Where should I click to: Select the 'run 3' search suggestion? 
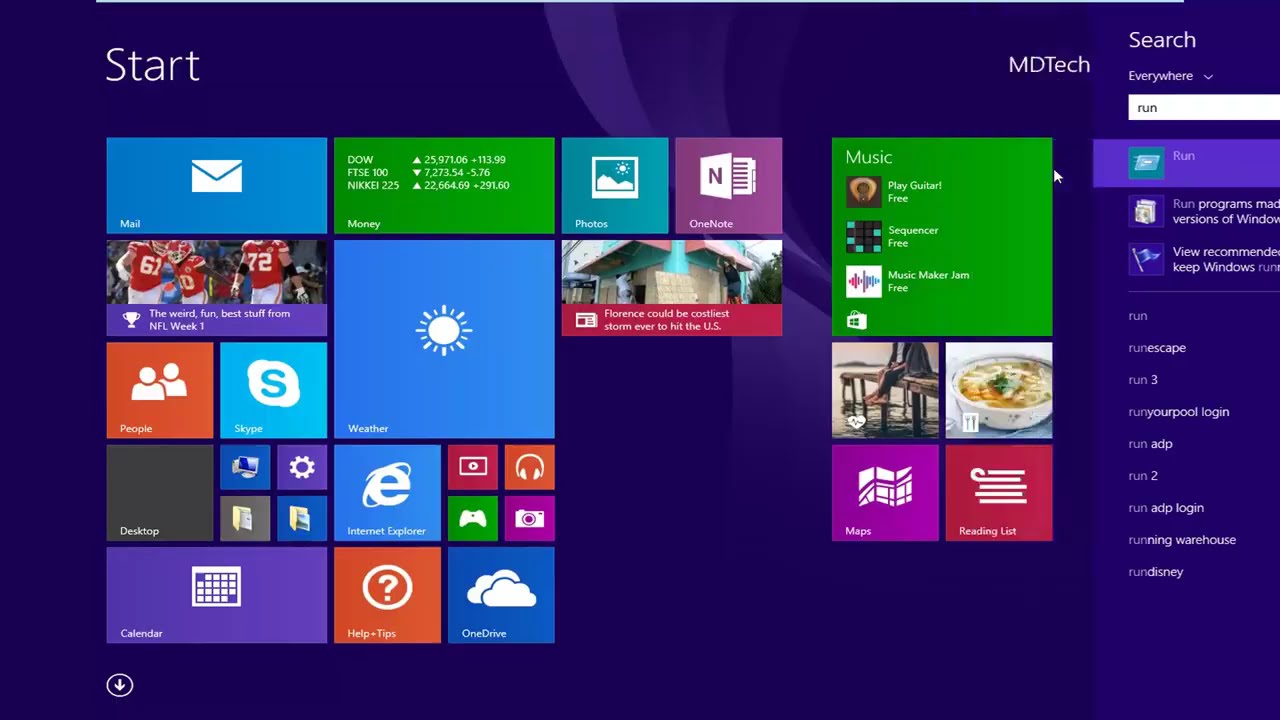tap(1143, 380)
